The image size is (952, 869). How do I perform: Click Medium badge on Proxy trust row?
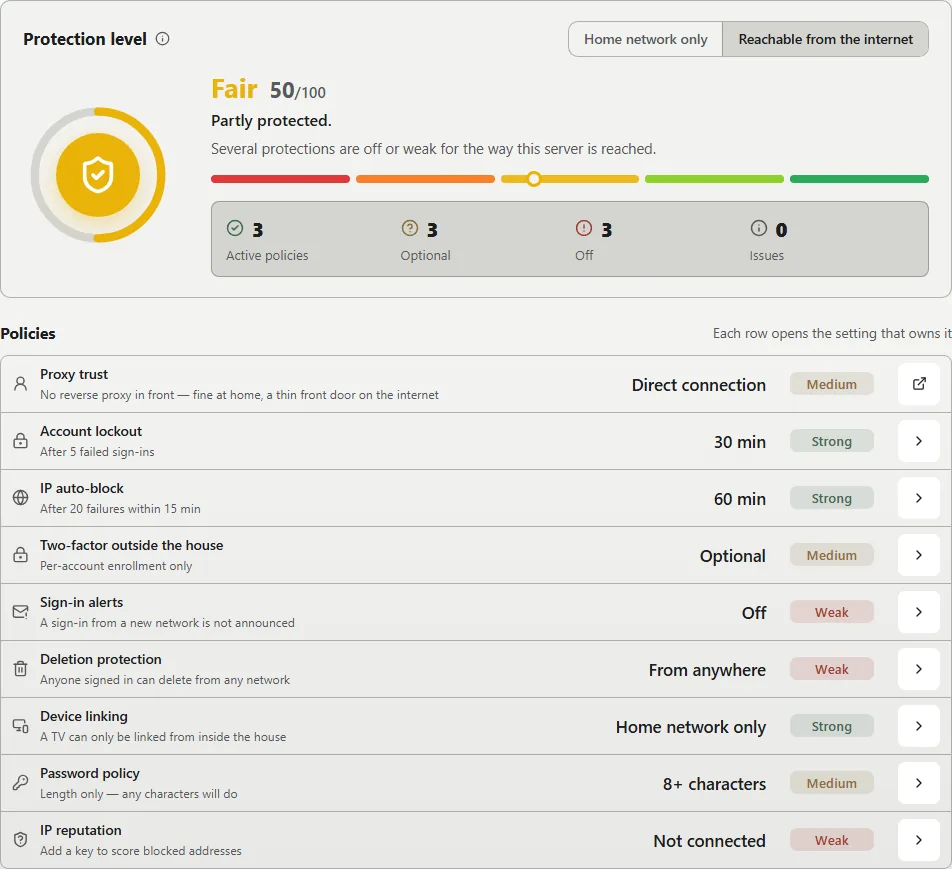pos(831,384)
